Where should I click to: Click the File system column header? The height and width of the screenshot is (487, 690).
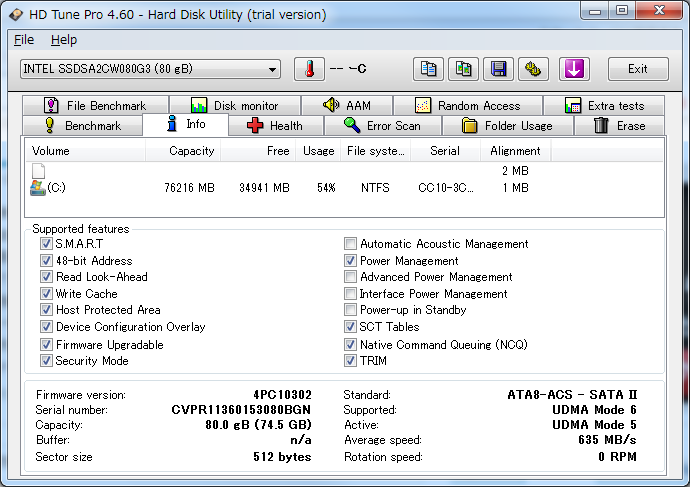[376, 151]
